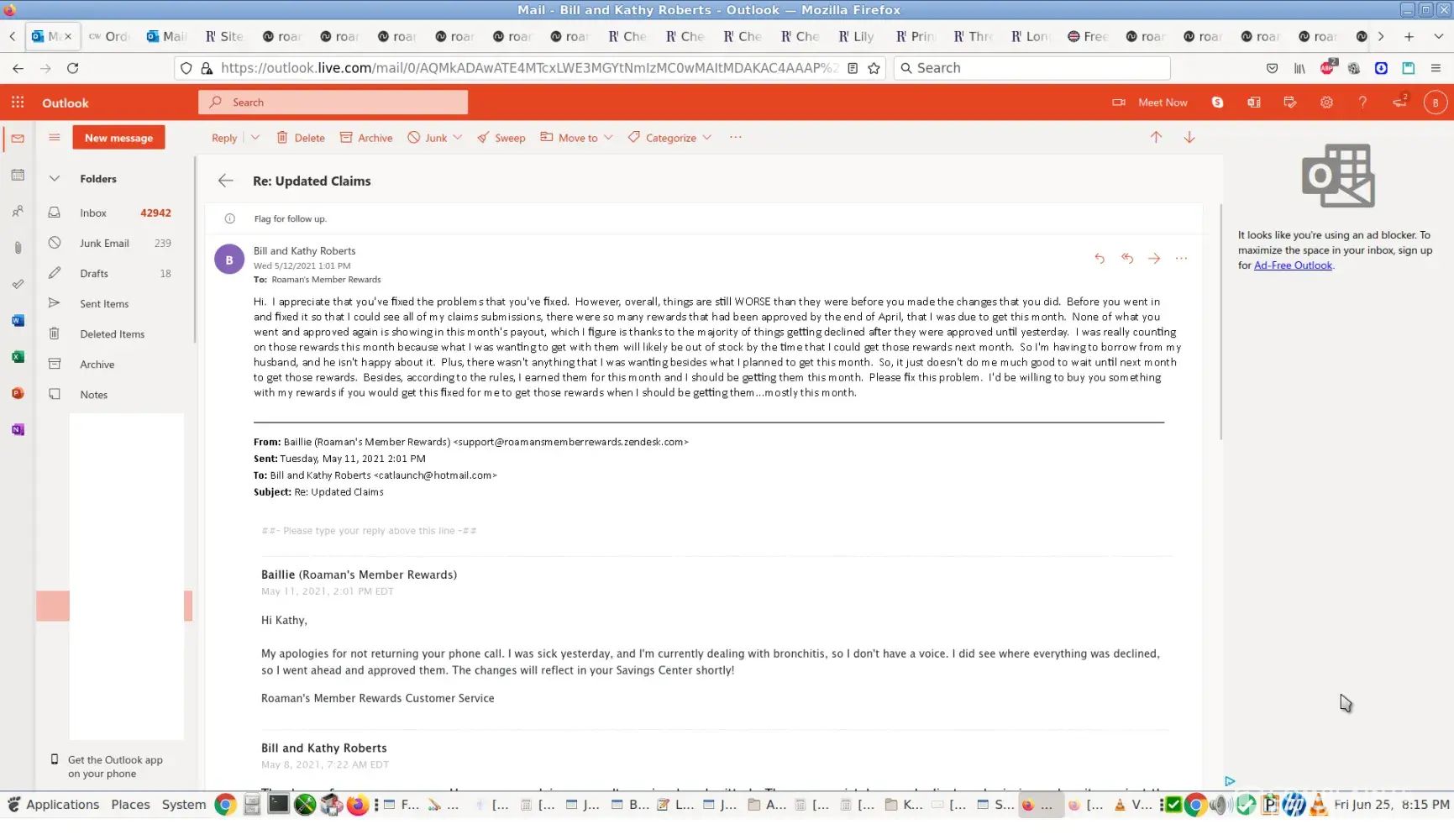Click the forward arrow icon on the message

coord(1154,259)
